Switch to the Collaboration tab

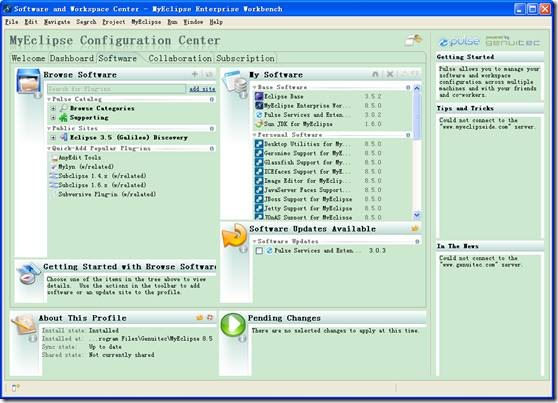click(180, 58)
